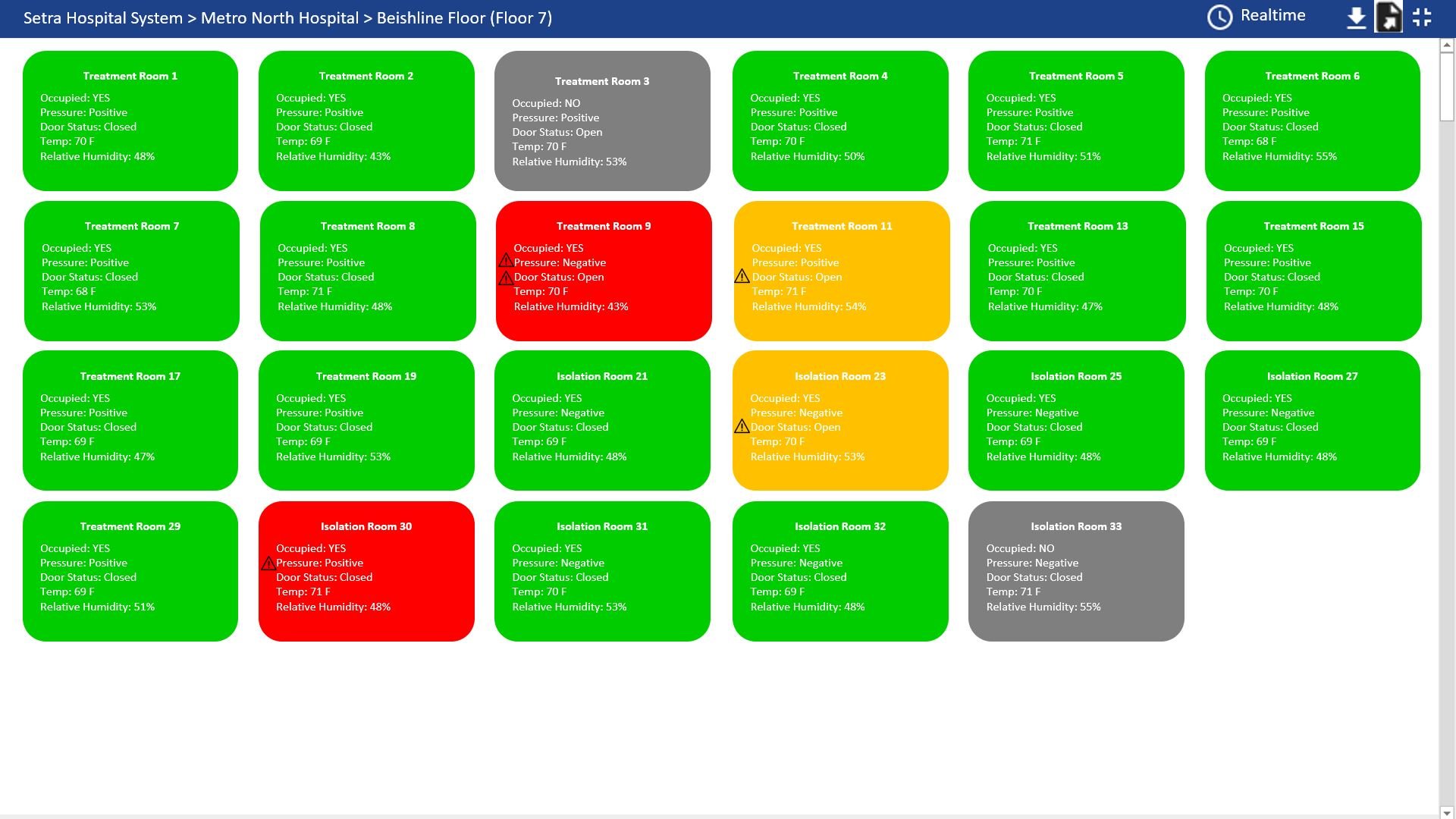Click Isolation Room 30 red alert card

tap(366, 571)
